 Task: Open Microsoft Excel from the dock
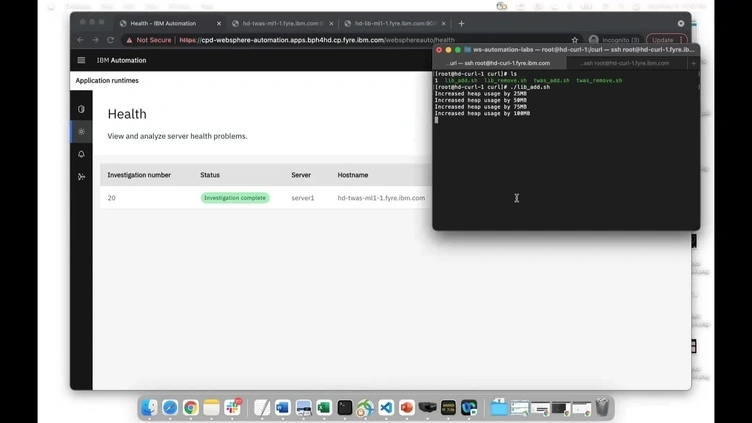coord(324,408)
